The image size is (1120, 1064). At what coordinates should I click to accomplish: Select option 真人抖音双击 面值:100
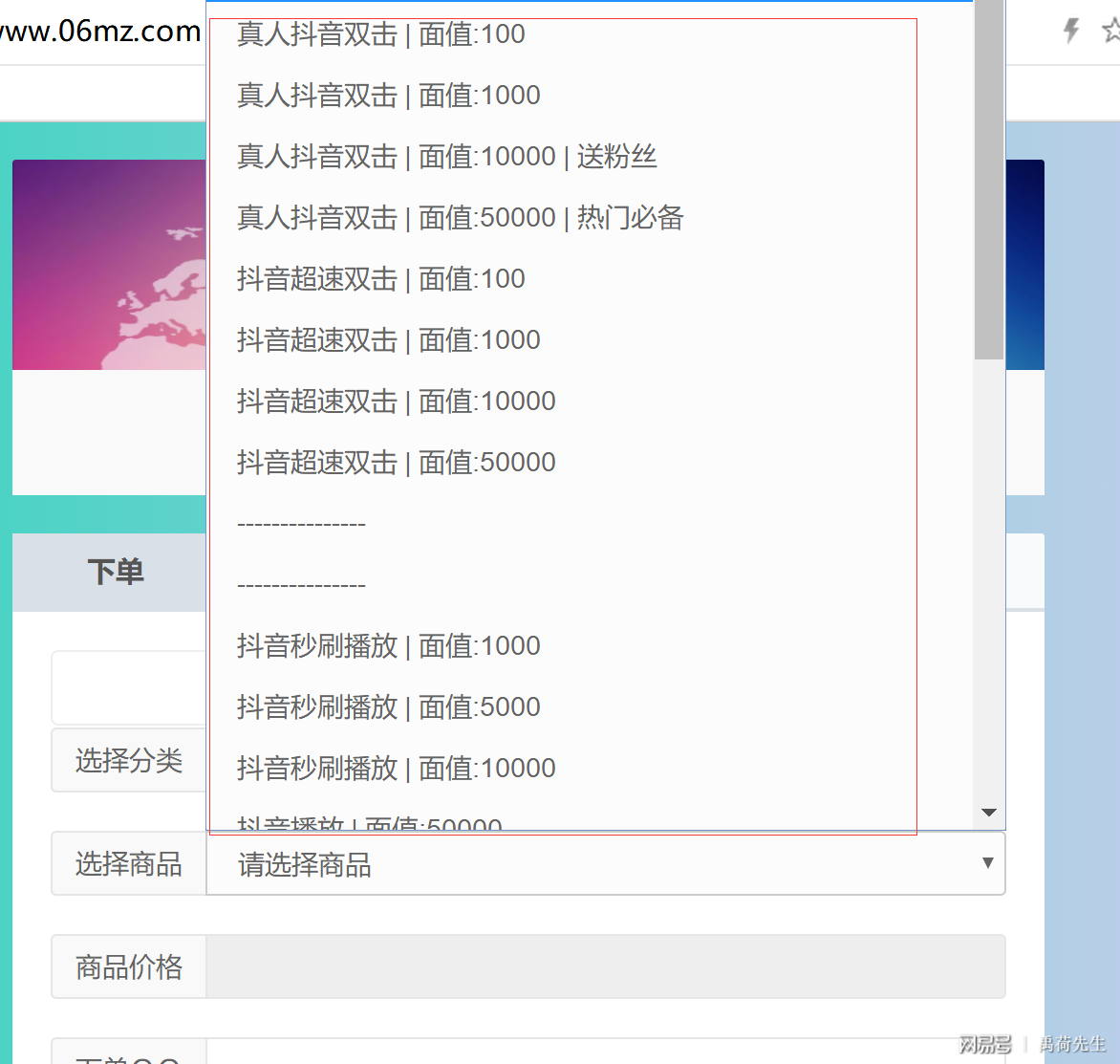coord(379,33)
